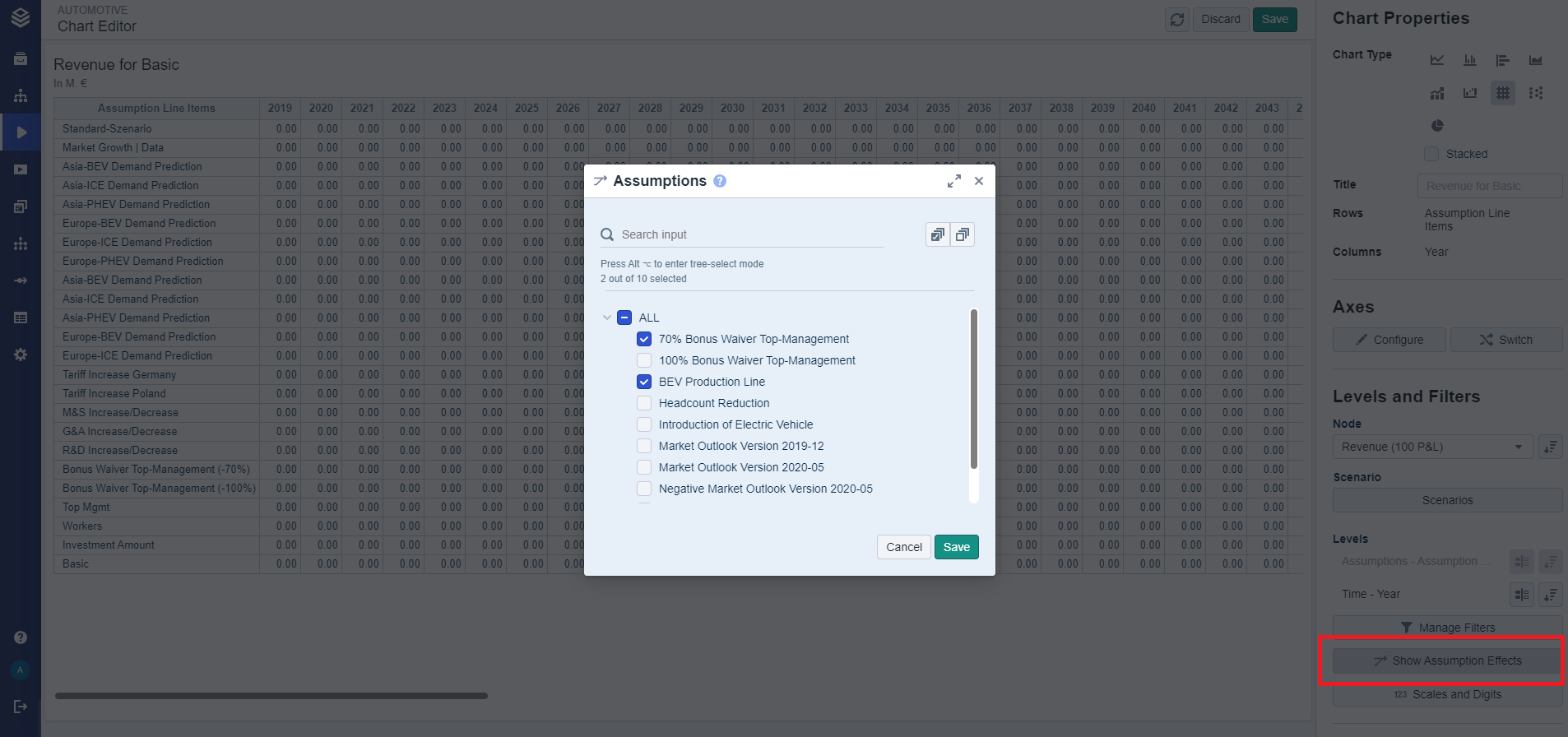Open the Assumptions help question-mark icon
Screen dimensions: 1568x737
(x=720, y=181)
